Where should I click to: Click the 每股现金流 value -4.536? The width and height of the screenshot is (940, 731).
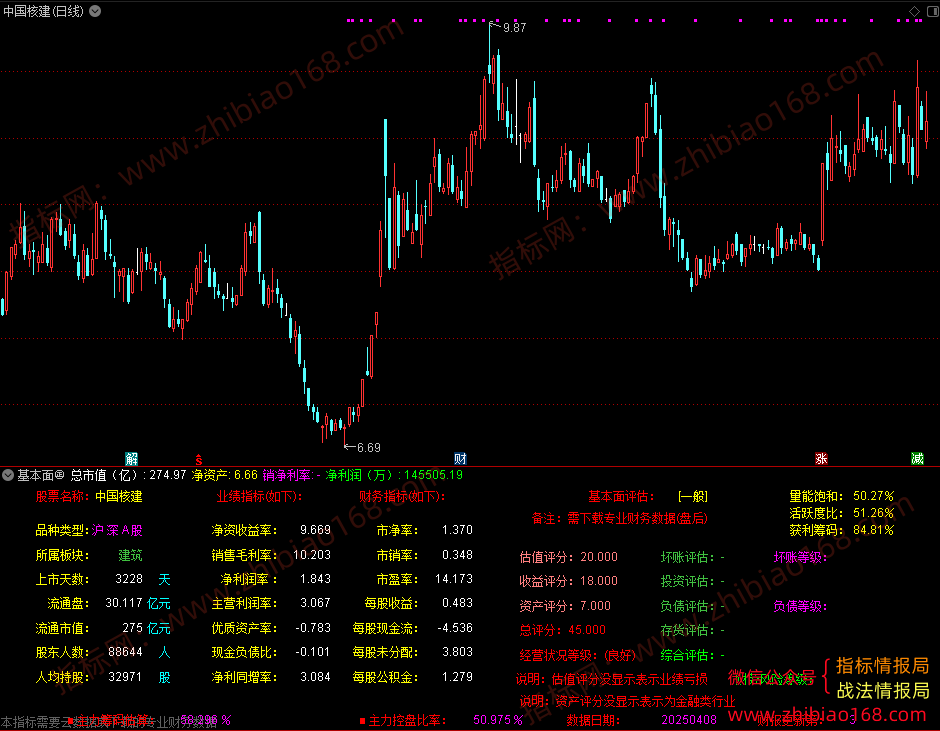pos(455,628)
